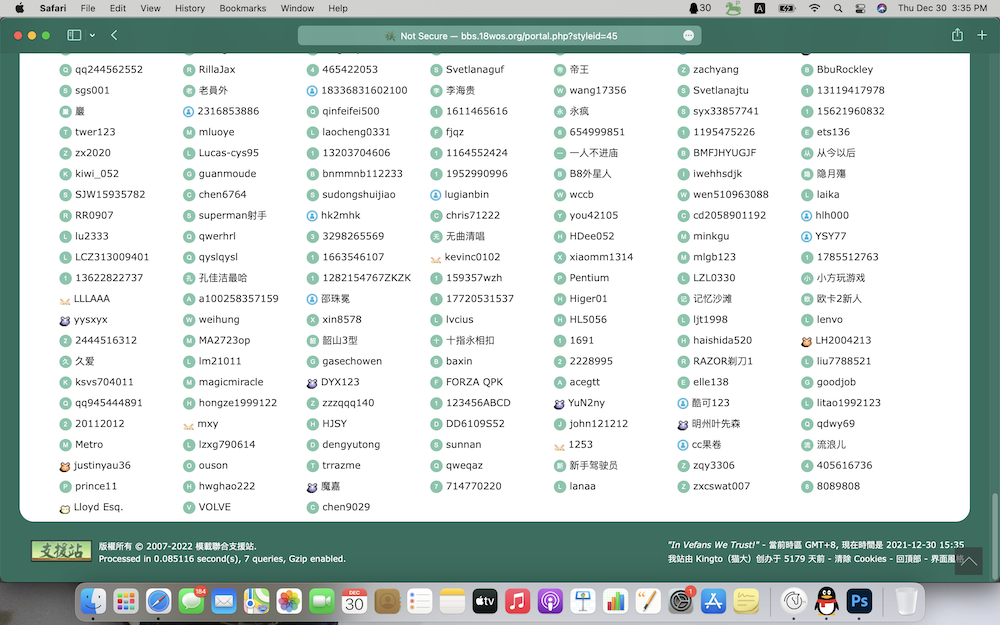Open user profile Lloyd Esq.
Viewport: 1000px width, 625px height.
point(98,507)
